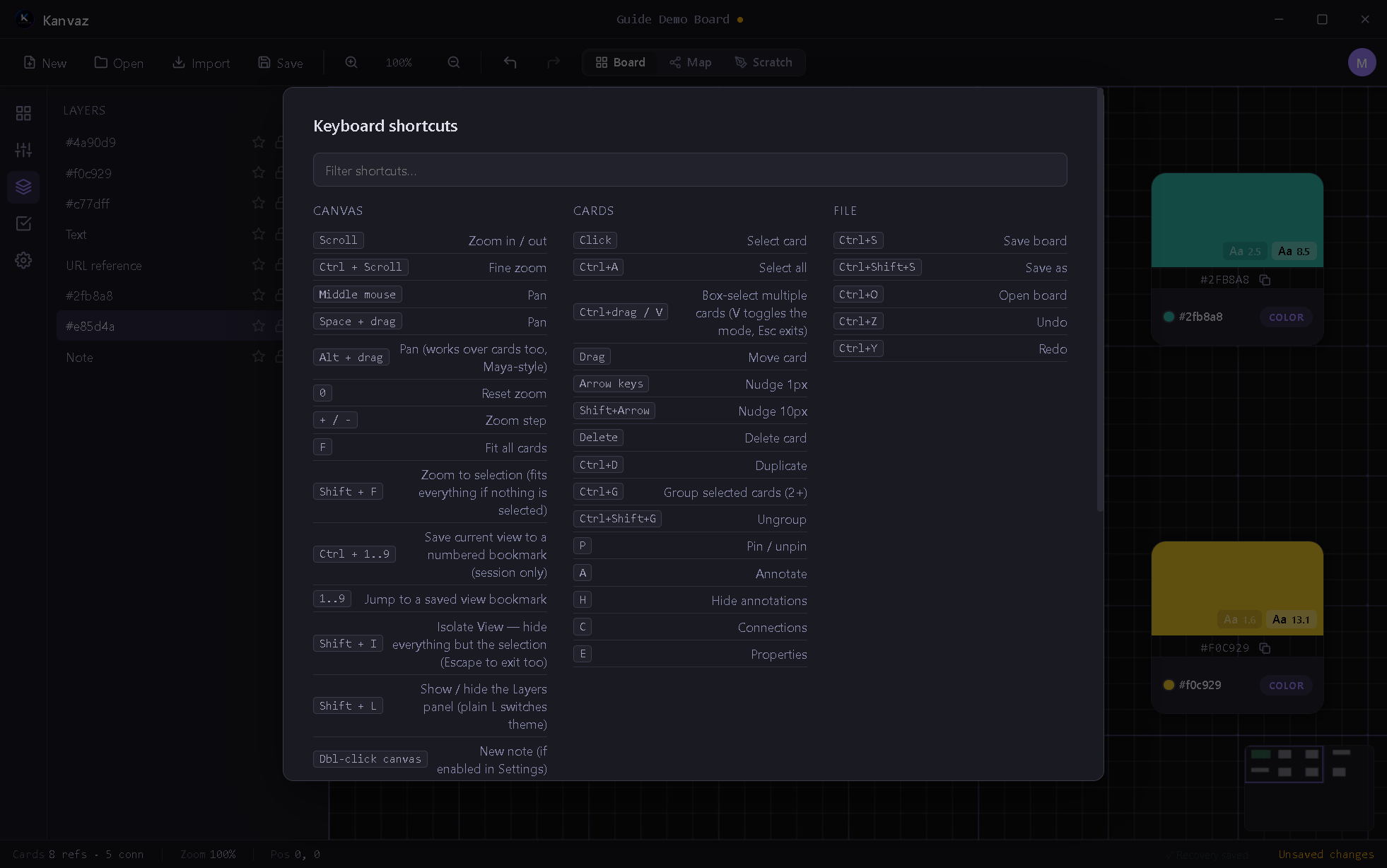Screen dimensions: 1387x868
Task: Click the shortcuts dialog scrollbar
Action: coord(1099,300)
